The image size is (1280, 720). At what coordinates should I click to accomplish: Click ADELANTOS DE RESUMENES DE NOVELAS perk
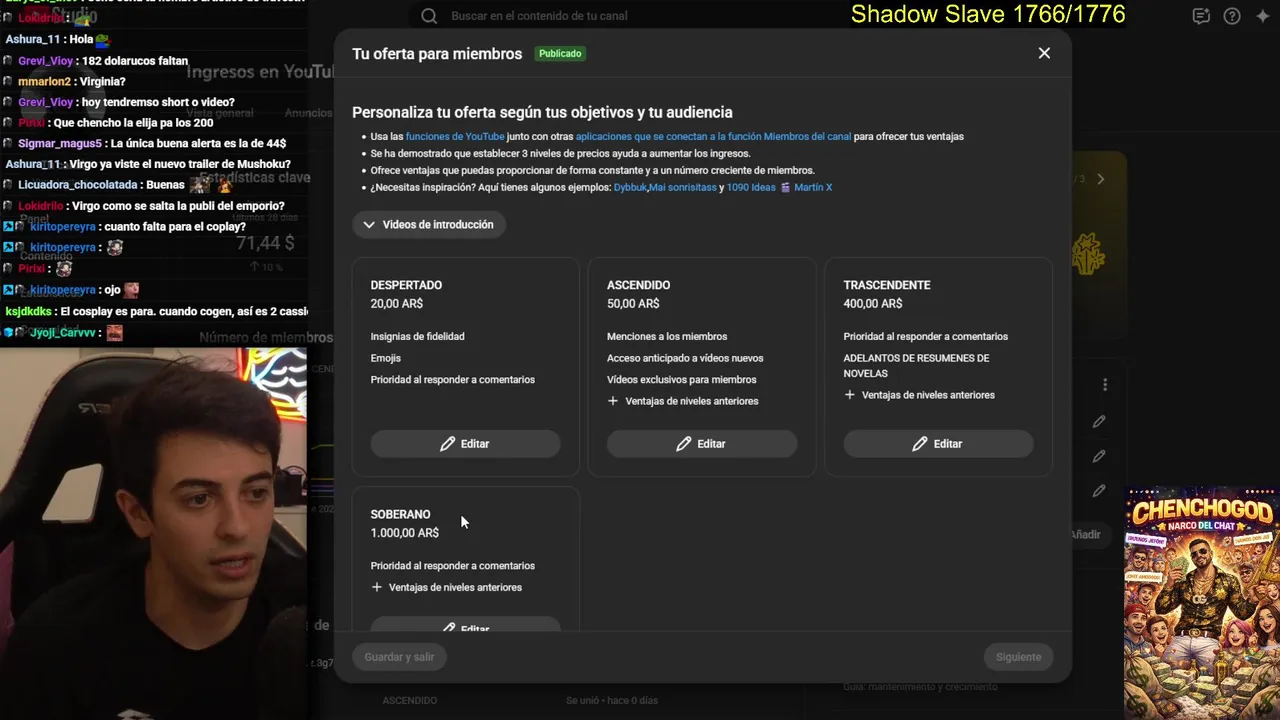point(916,366)
